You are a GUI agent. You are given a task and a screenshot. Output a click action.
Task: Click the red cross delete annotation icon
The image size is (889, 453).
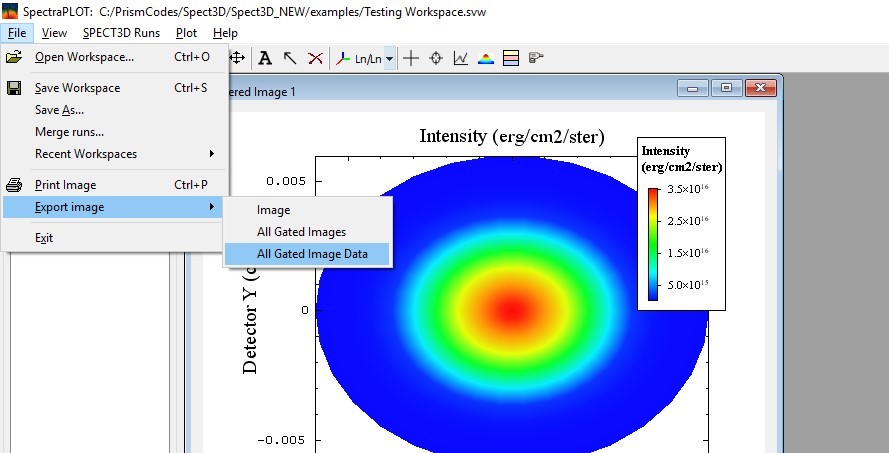coord(315,58)
